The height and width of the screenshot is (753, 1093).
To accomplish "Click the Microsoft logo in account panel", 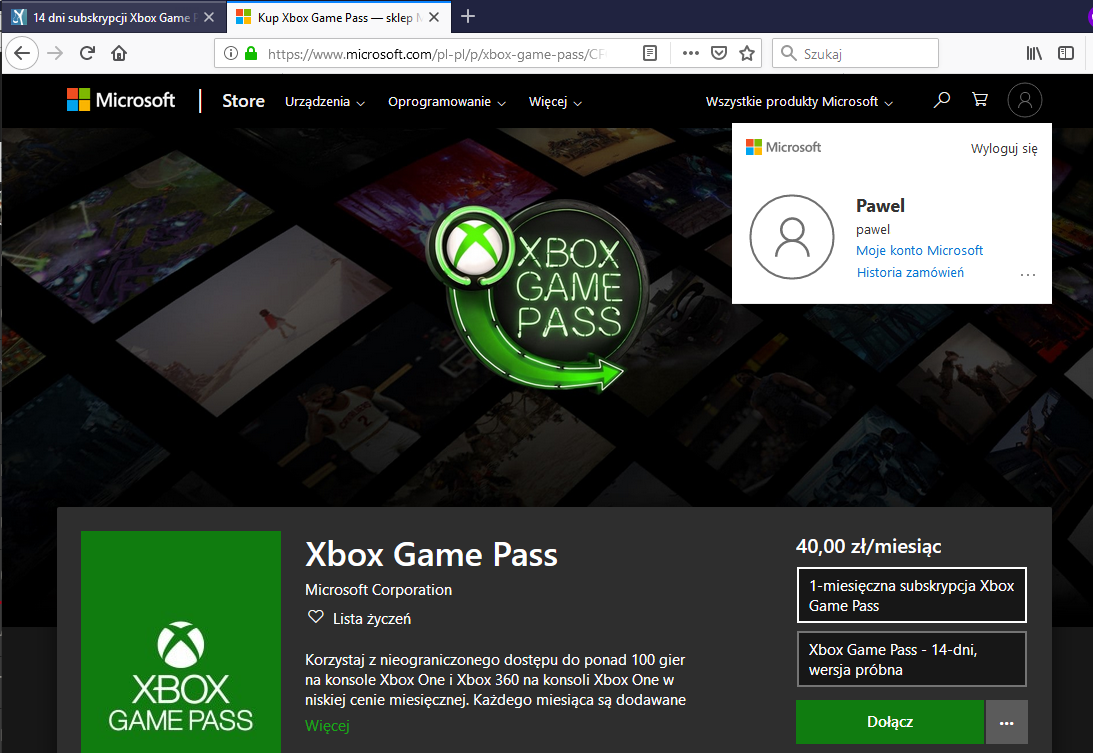I will tap(784, 147).
